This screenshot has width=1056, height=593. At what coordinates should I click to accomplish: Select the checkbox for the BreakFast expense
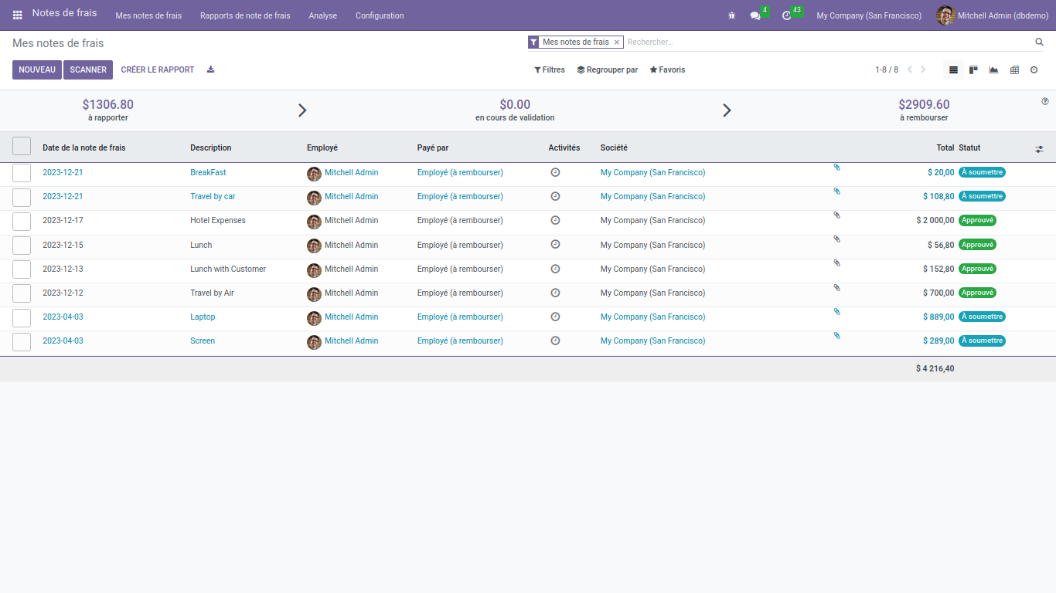click(x=21, y=173)
